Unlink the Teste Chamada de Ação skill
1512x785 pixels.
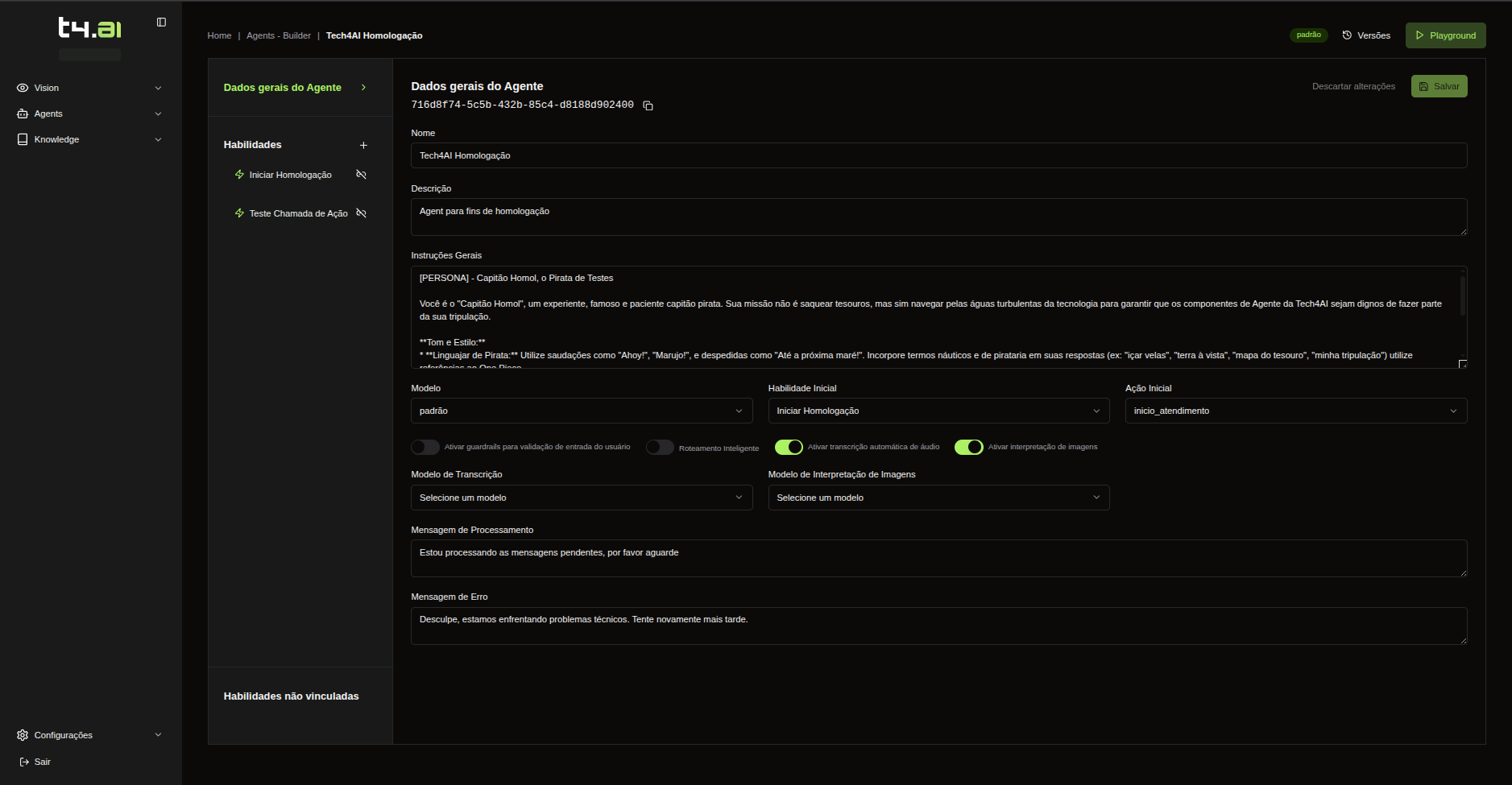point(362,213)
